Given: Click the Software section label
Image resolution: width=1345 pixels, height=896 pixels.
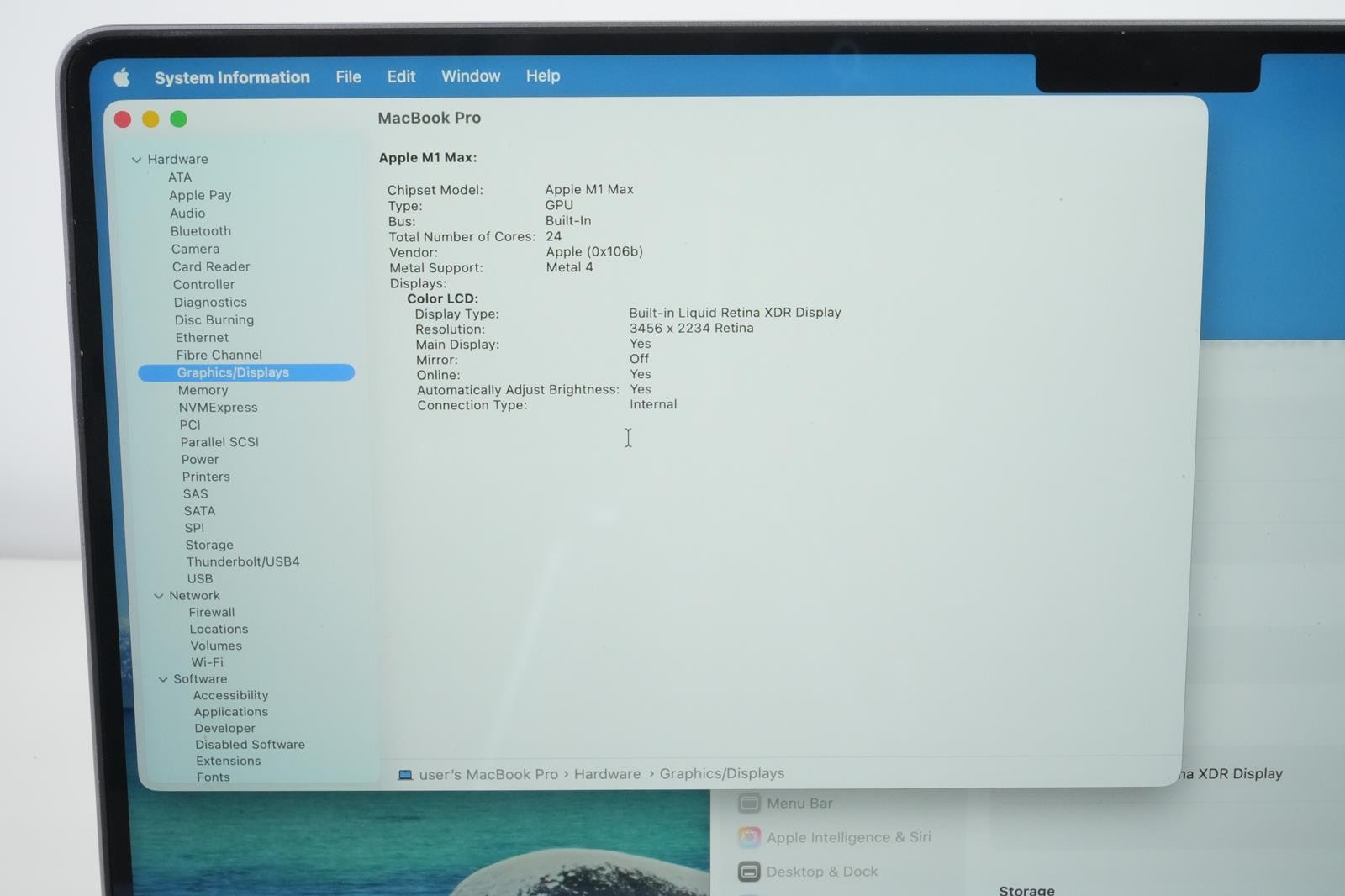Looking at the screenshot, I should coord(200,679).
